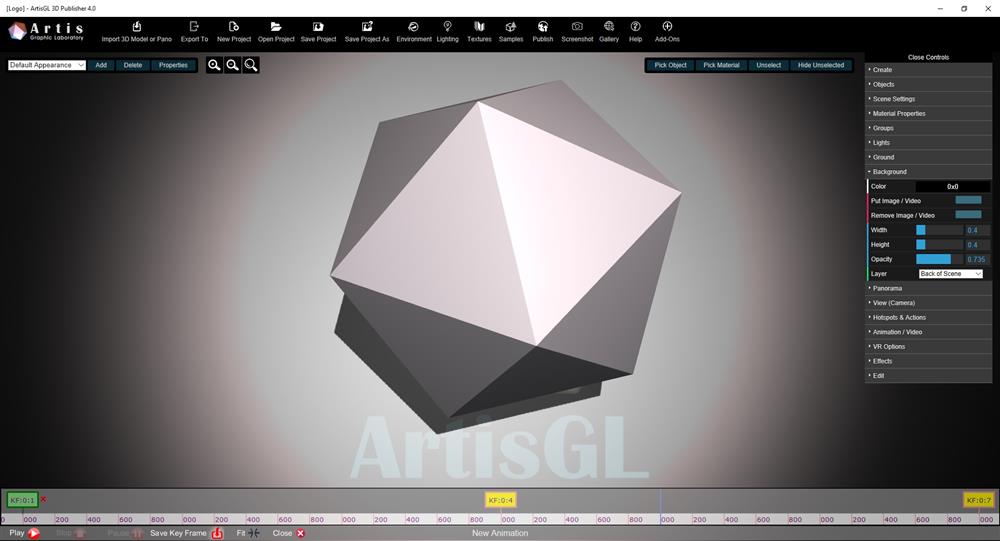Click the Put Image / Video button
Viewport: 1000px width, 541px height.
pyautogui.click(x=968, y=200)
